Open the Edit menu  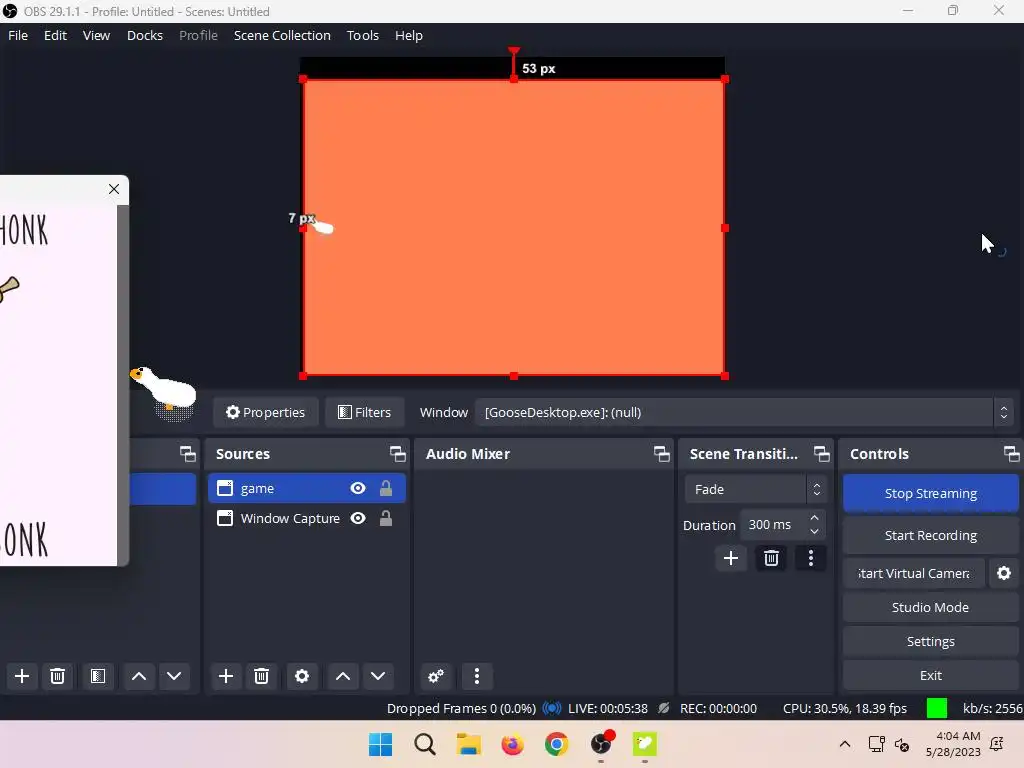pos(55,35)
